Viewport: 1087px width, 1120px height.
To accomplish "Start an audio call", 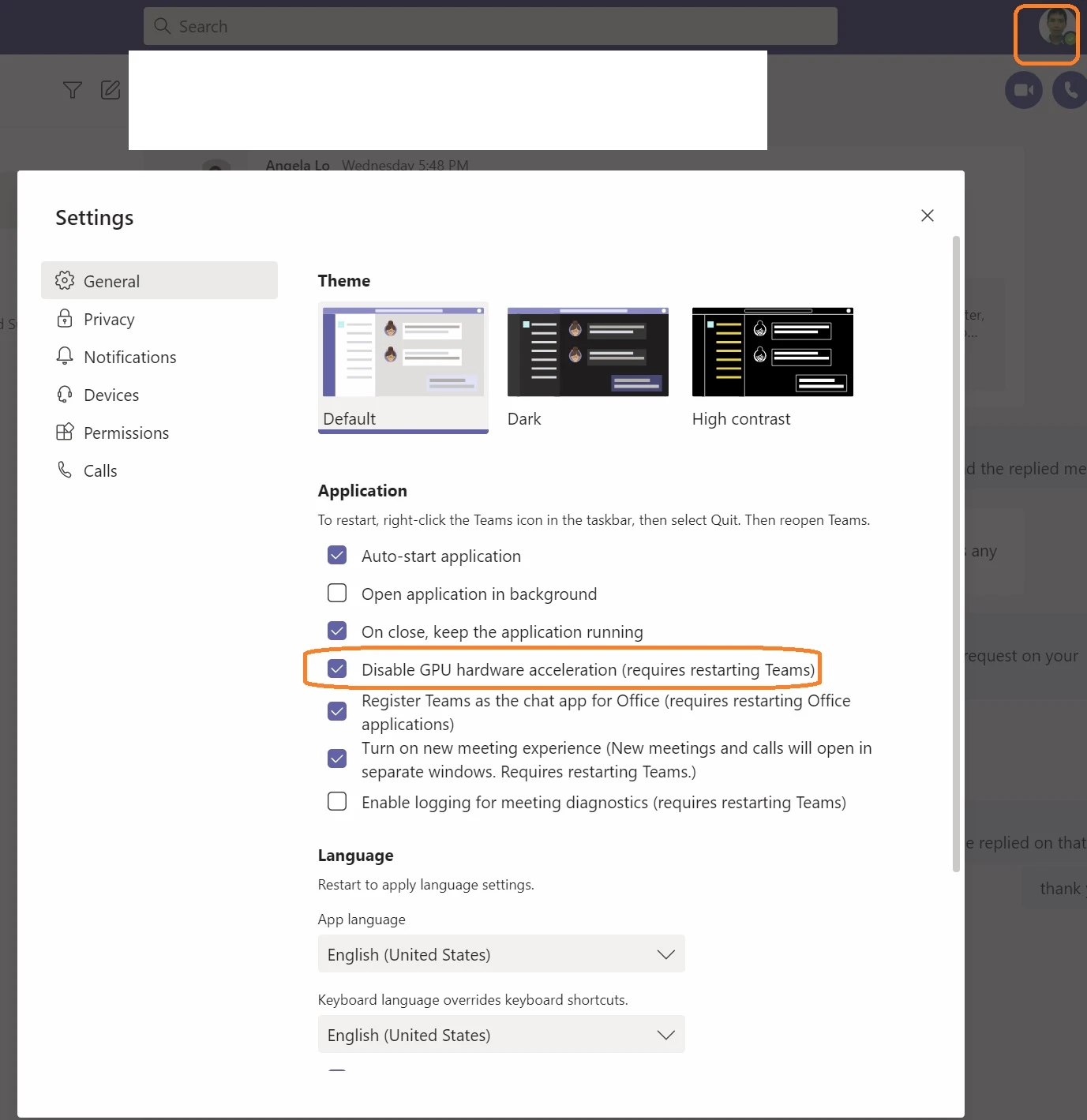I will point(1070,90).
